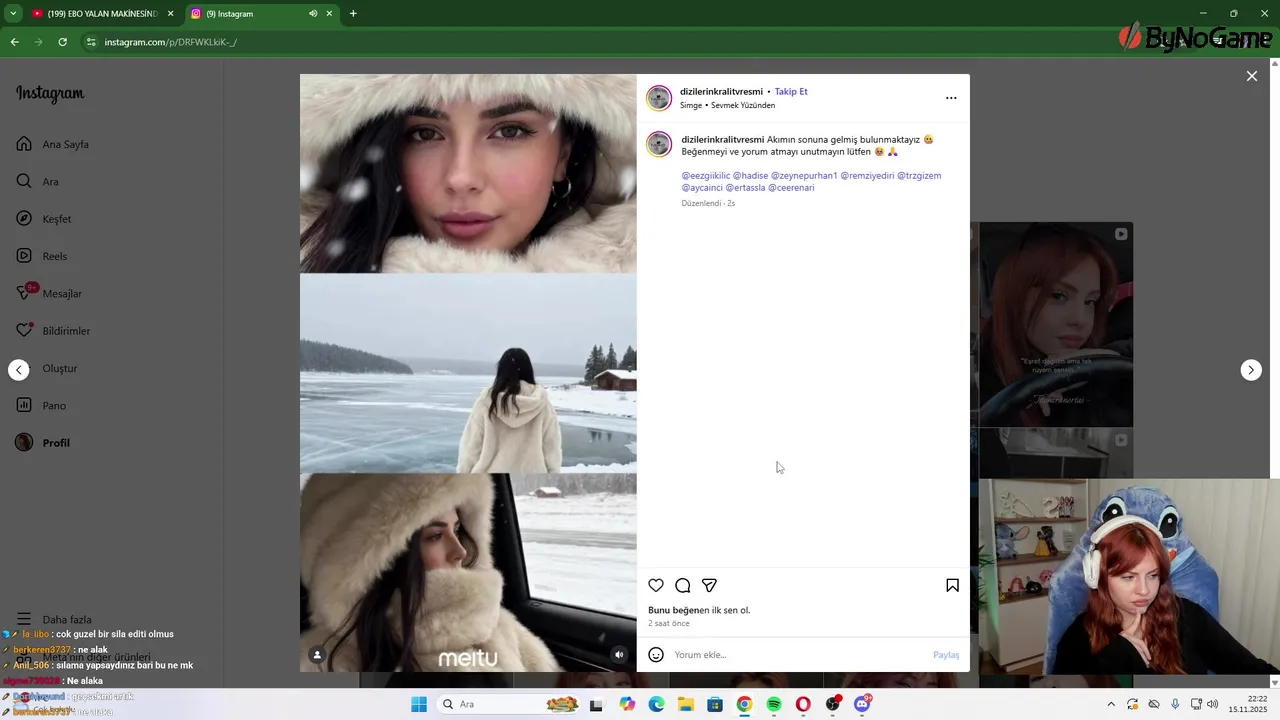
Task: Go to previous post arrow
Action: [x=19, y=370]
